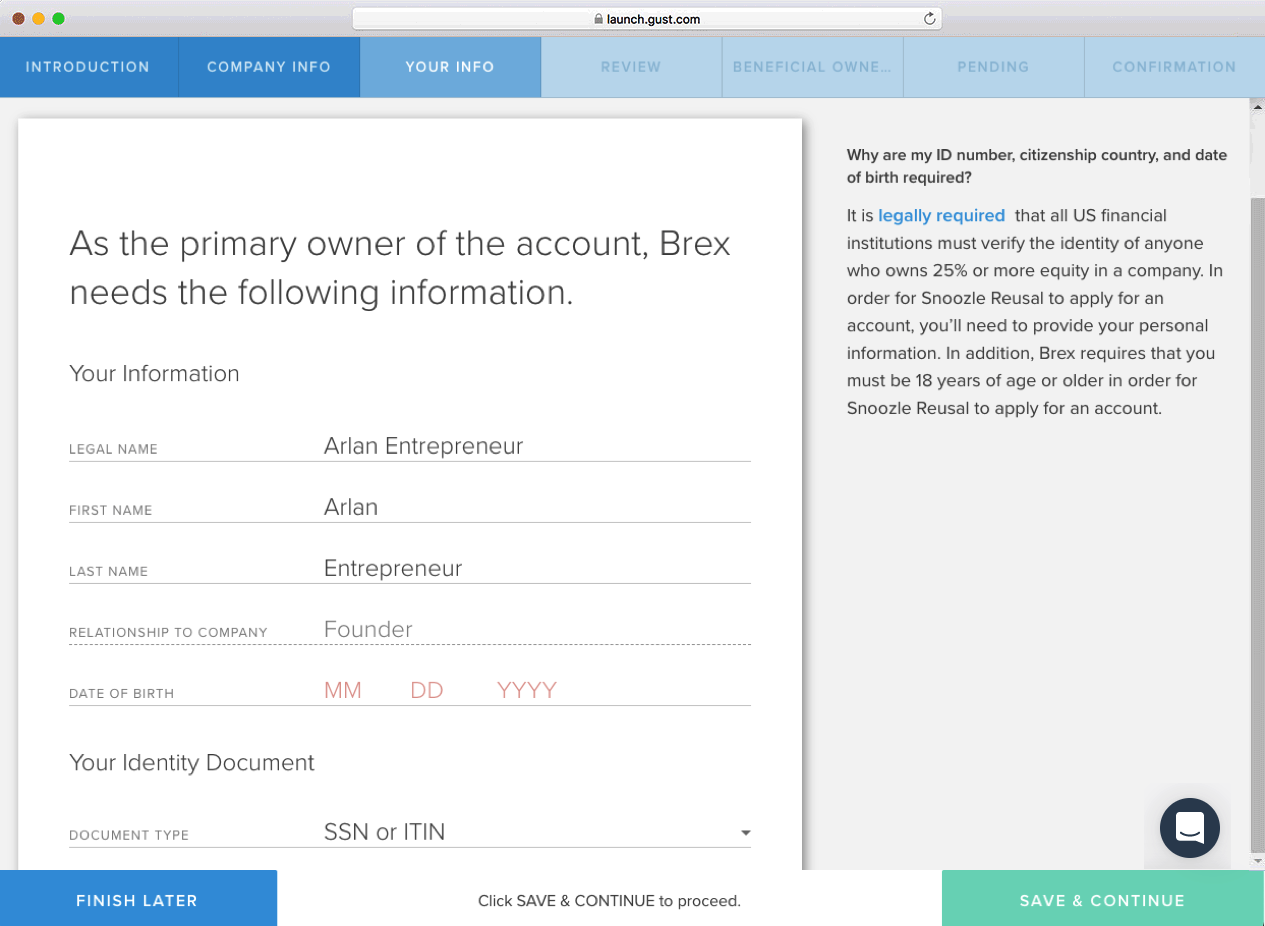Select the Last Name text field
Image resolution: width=1265 pixels, height=926 pixels.
tap(535, 568)
